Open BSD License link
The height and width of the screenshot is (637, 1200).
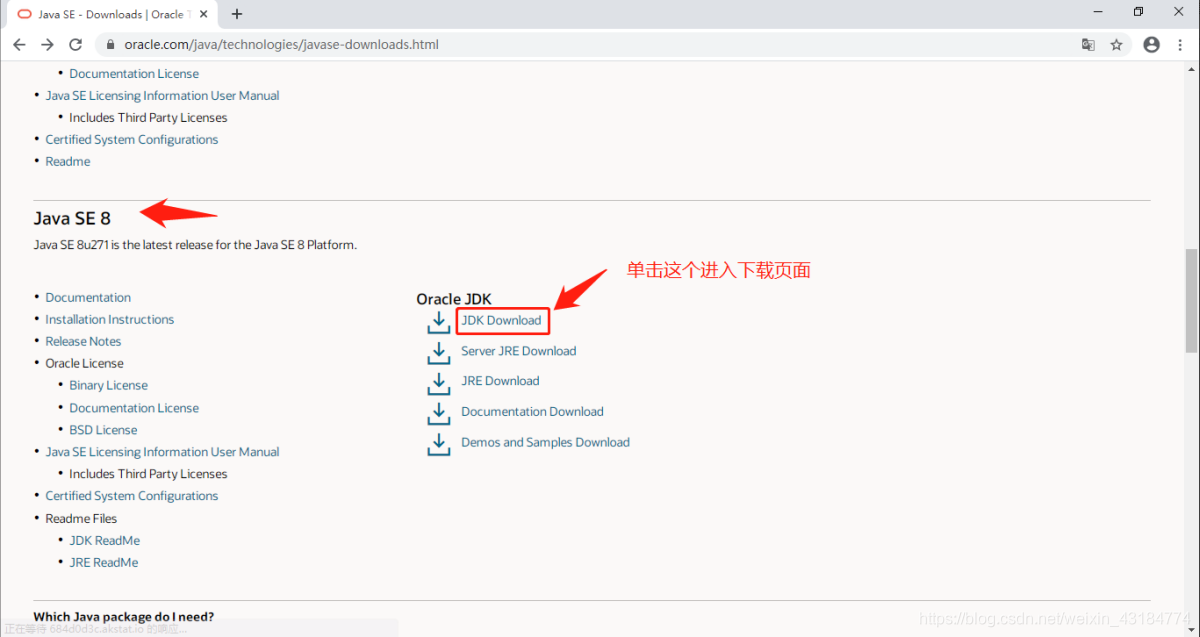click(103, 430)
